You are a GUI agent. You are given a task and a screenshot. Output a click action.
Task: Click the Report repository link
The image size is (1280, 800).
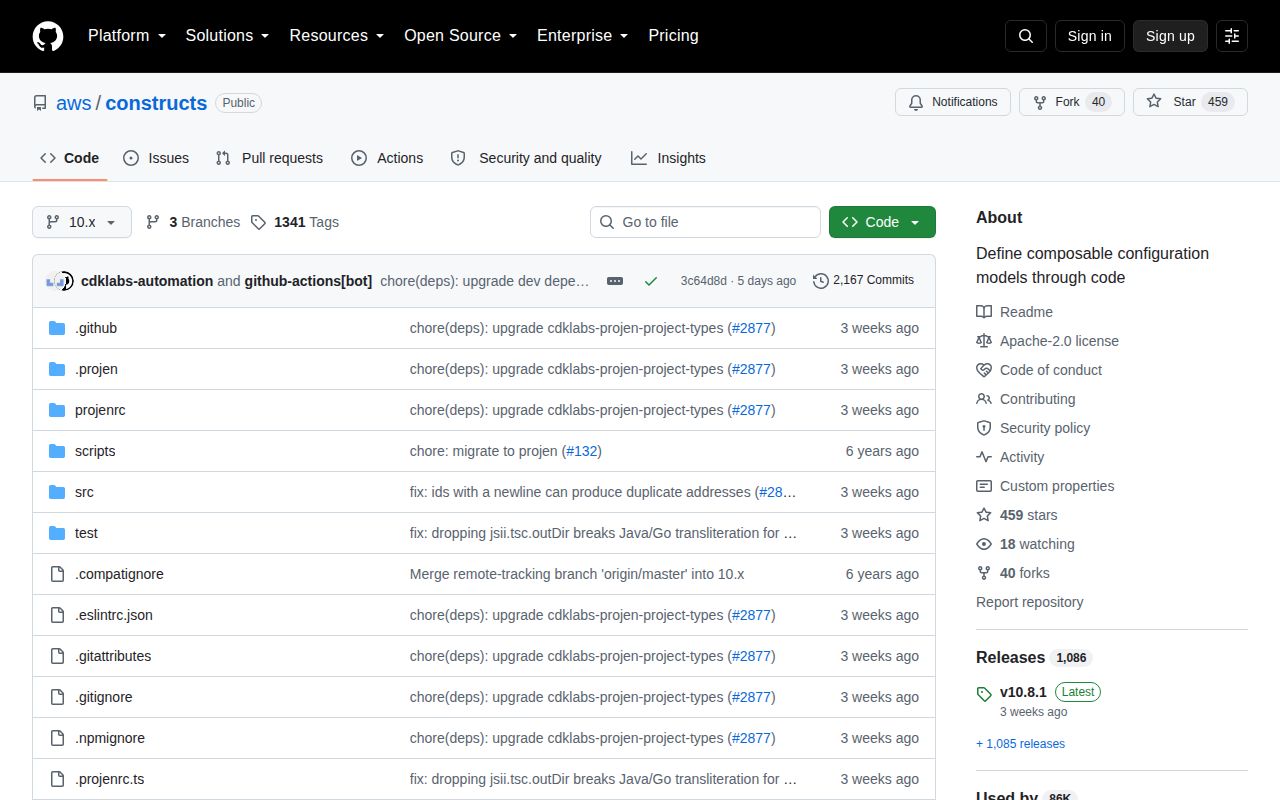point(1030,602)
